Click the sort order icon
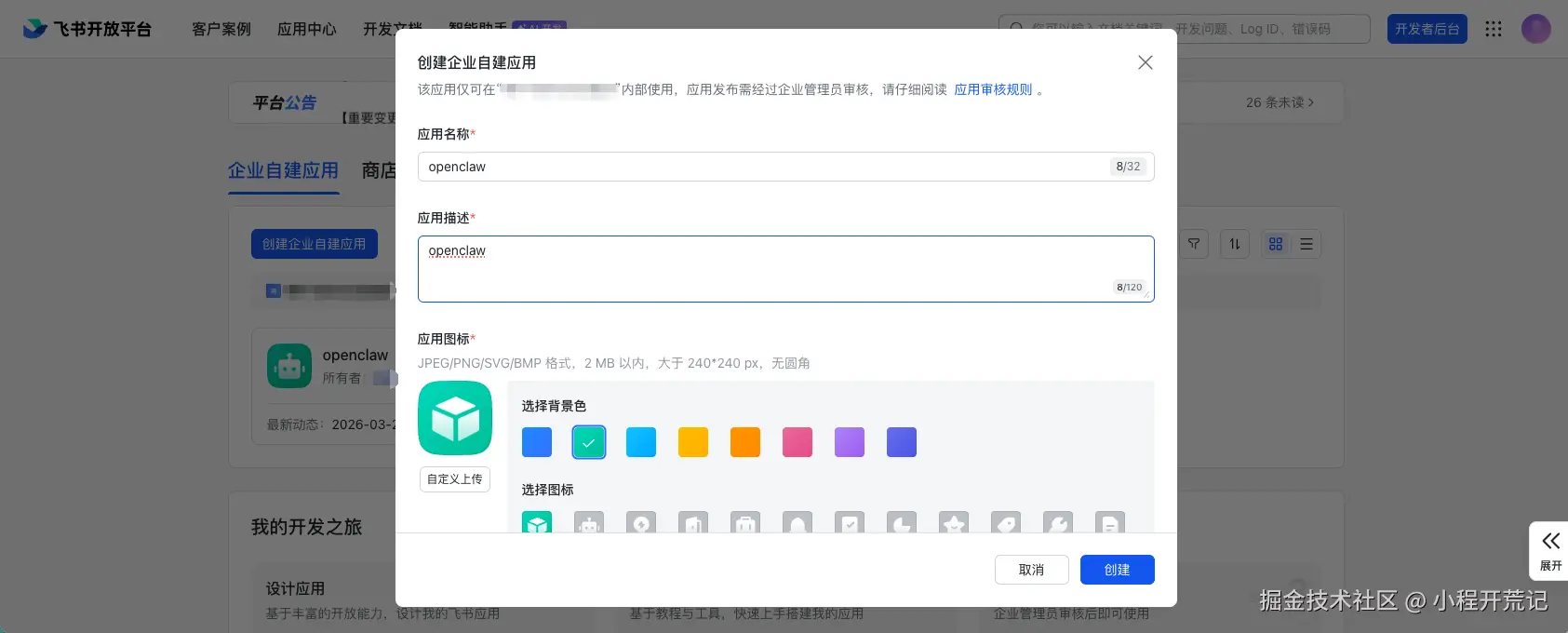Image resolution: width=1568 pixels, height=633 pixels. click(x=1235, y=244)
